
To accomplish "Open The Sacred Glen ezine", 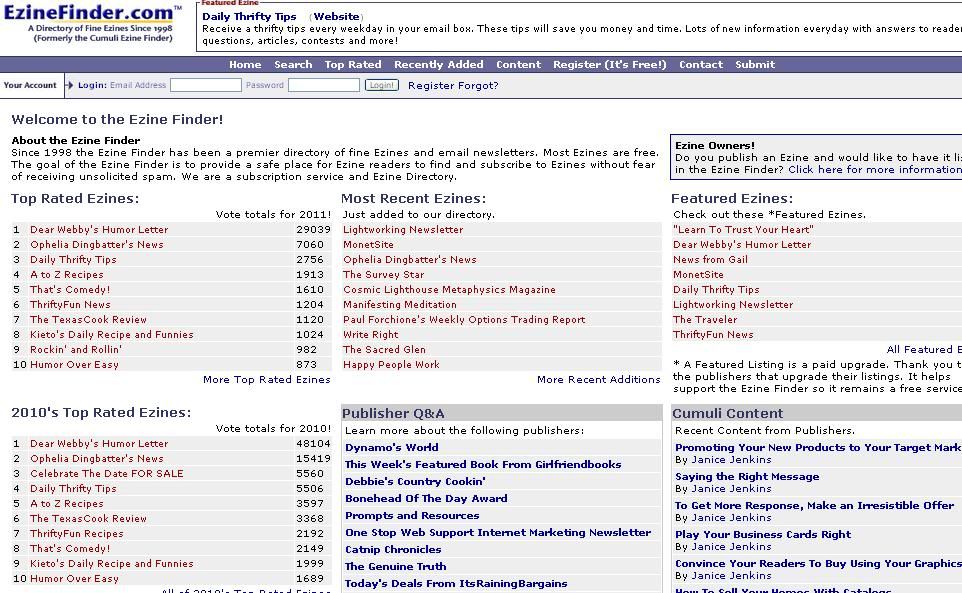I will tap(384, 350).
